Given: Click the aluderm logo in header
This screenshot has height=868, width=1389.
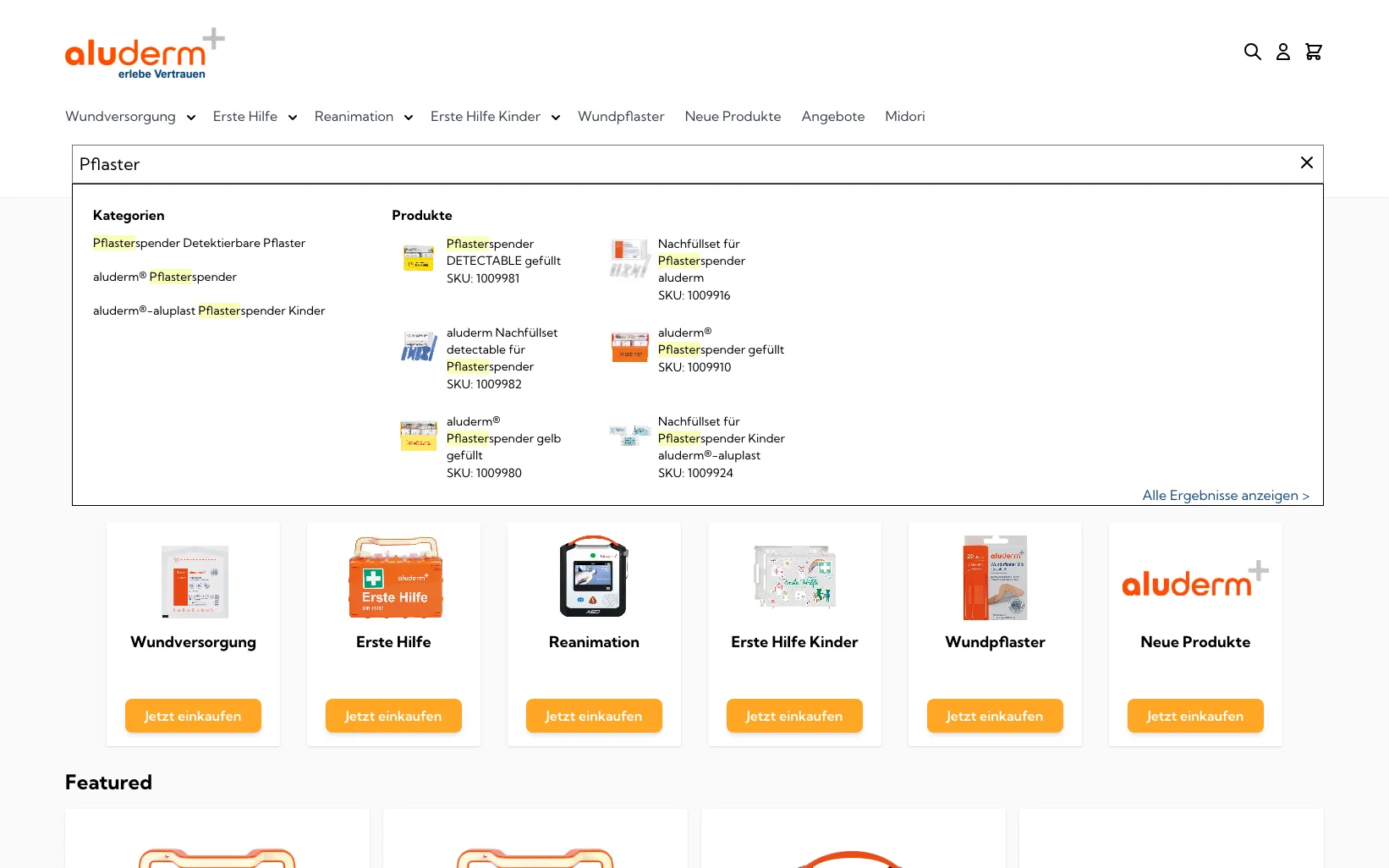Looking at the screenshot, I should (145, 53).
